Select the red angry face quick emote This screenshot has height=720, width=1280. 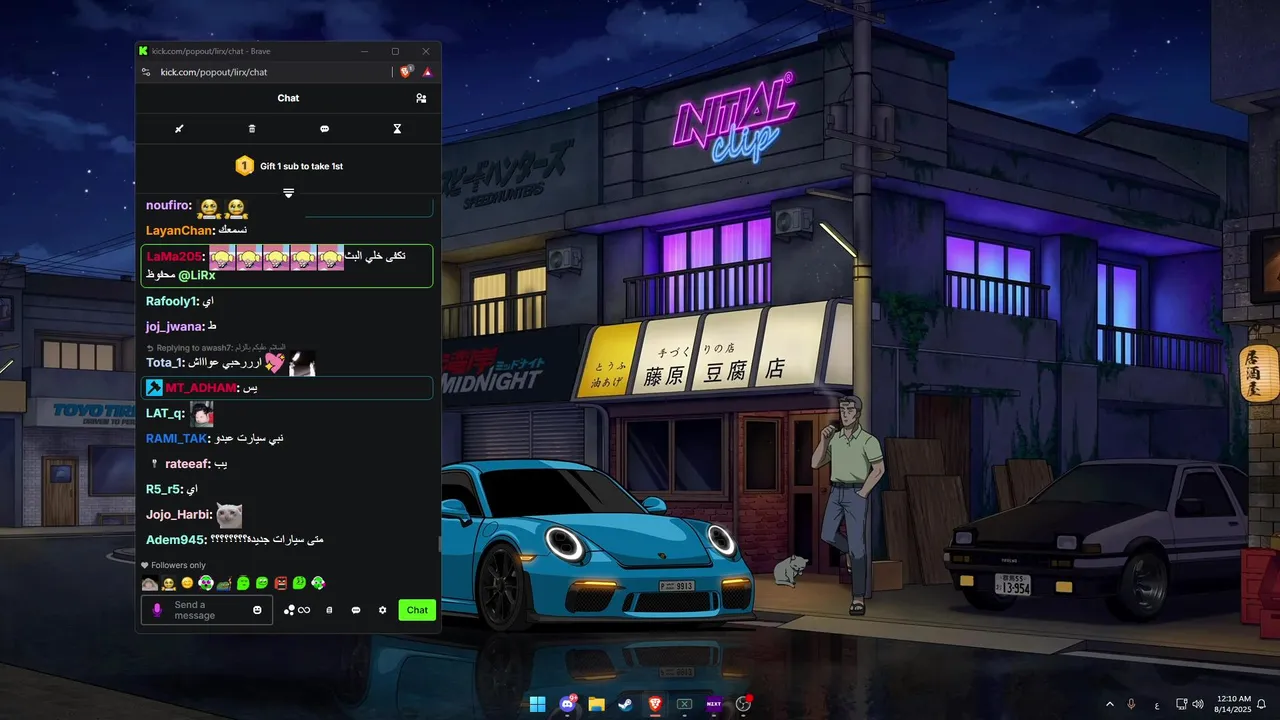click(x=280, y=583)
